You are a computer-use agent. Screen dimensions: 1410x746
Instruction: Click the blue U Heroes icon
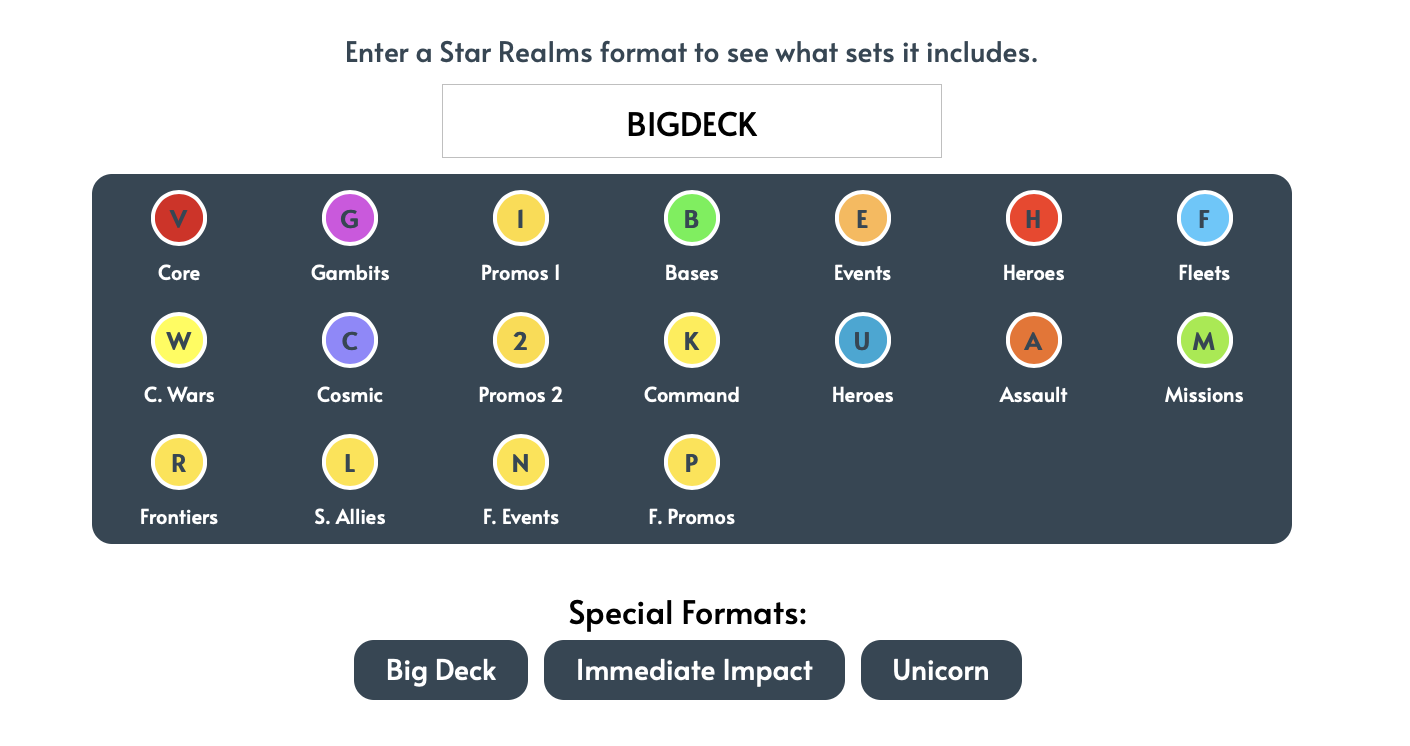pyautogui.click(x=862, y=340)
